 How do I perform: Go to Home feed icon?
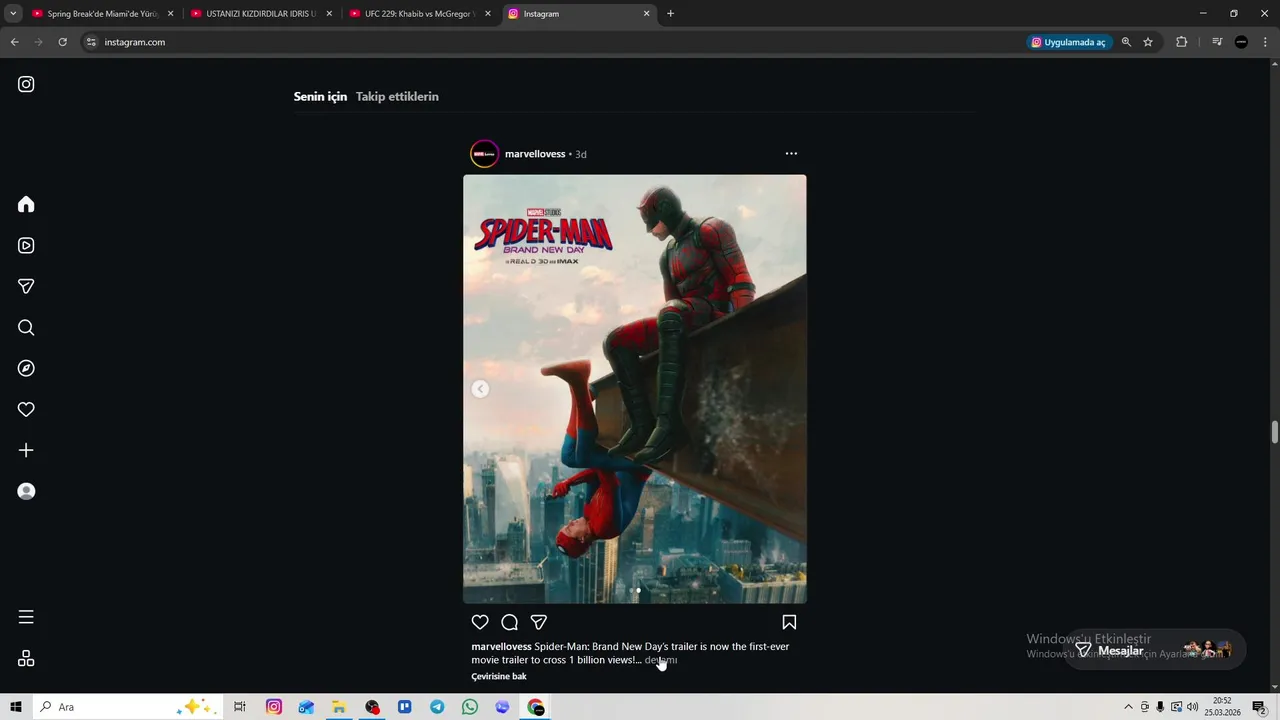26,204
